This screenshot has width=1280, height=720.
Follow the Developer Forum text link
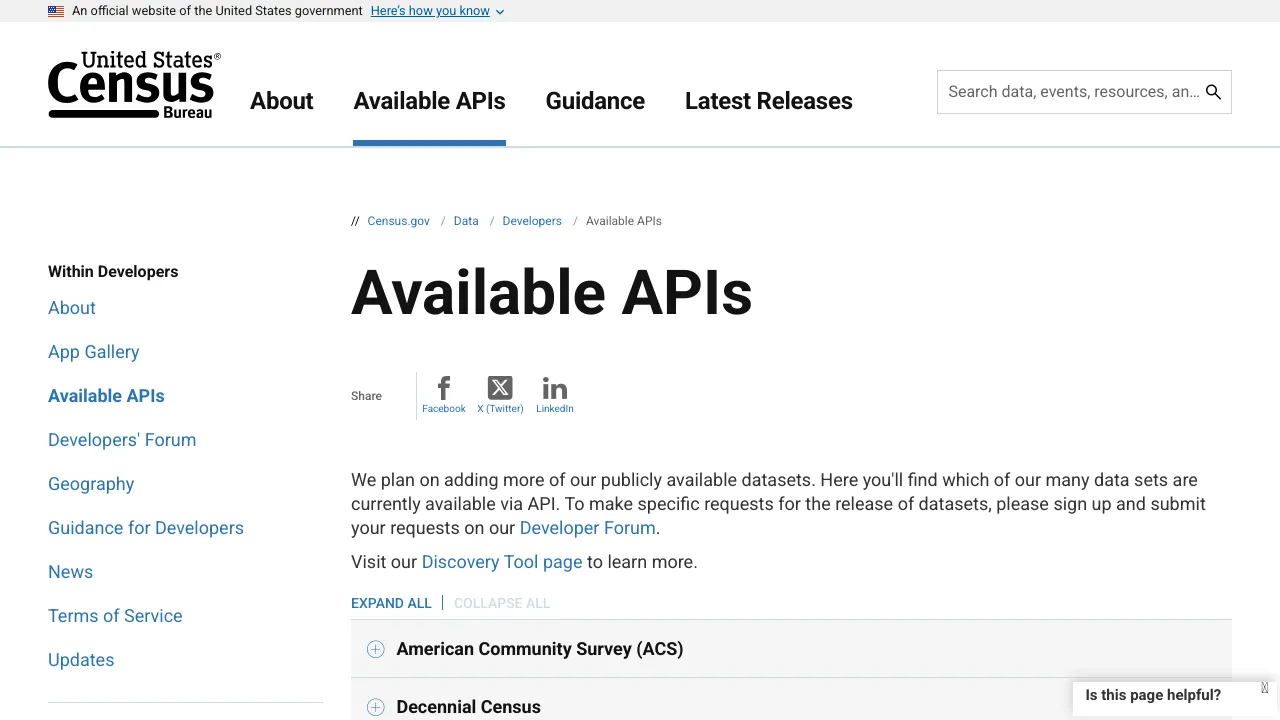click(x=587, y=528)
